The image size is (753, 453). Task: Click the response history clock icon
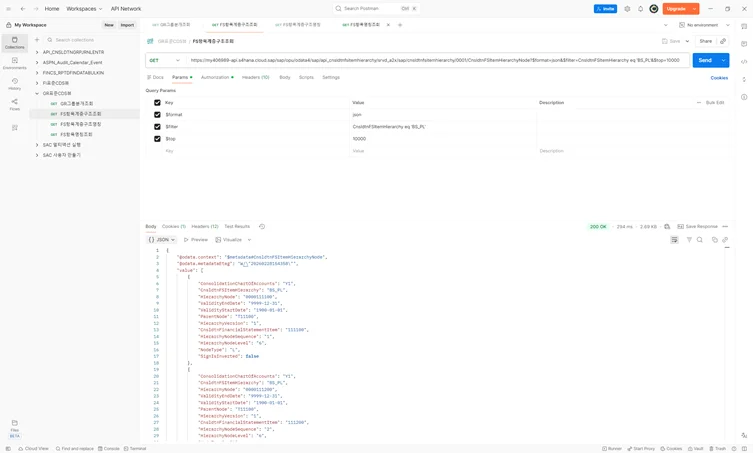(262, 226)
